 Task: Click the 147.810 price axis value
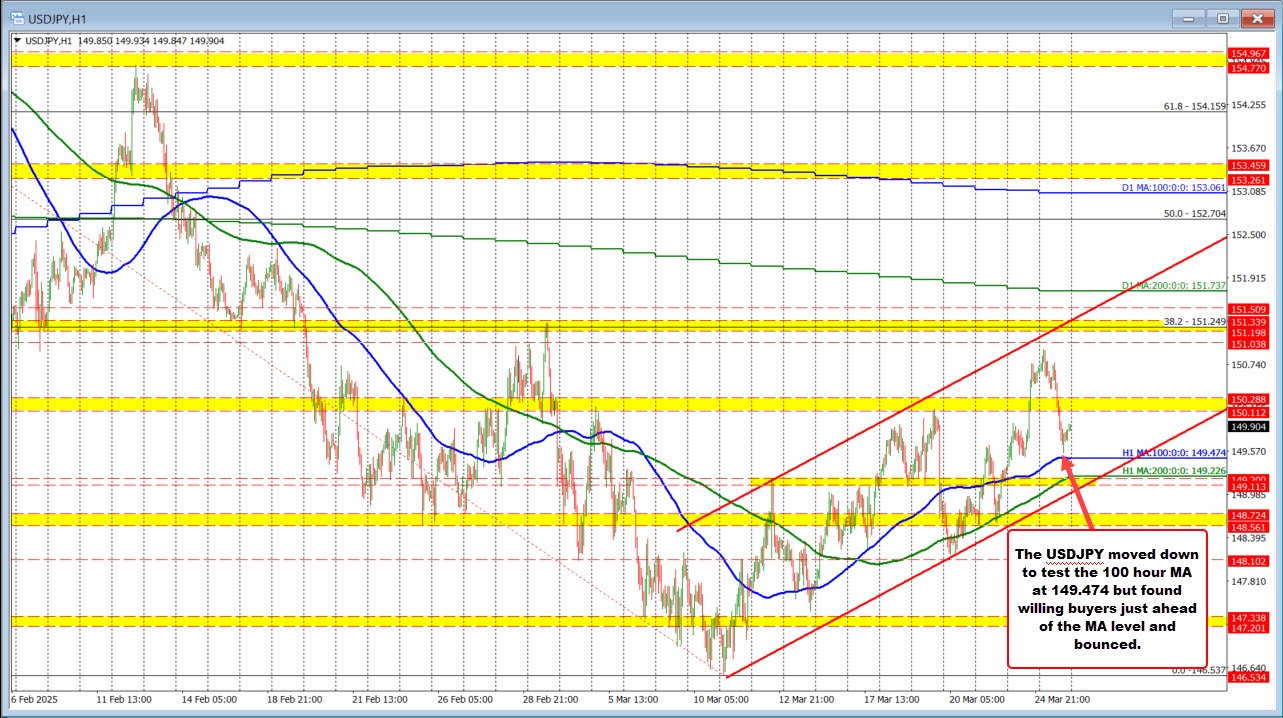tap(1249, 581)
